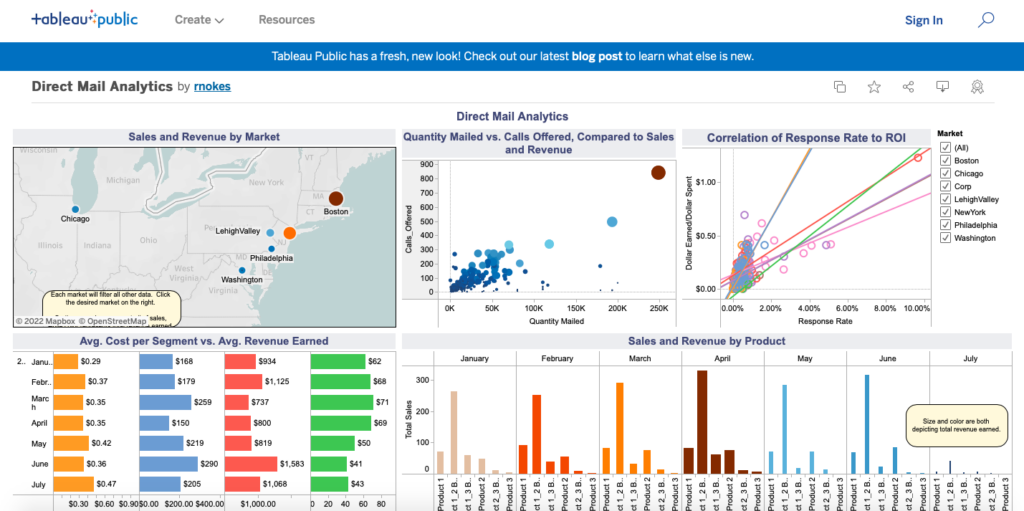Click the Tableau Public logo

coord(84,19)
